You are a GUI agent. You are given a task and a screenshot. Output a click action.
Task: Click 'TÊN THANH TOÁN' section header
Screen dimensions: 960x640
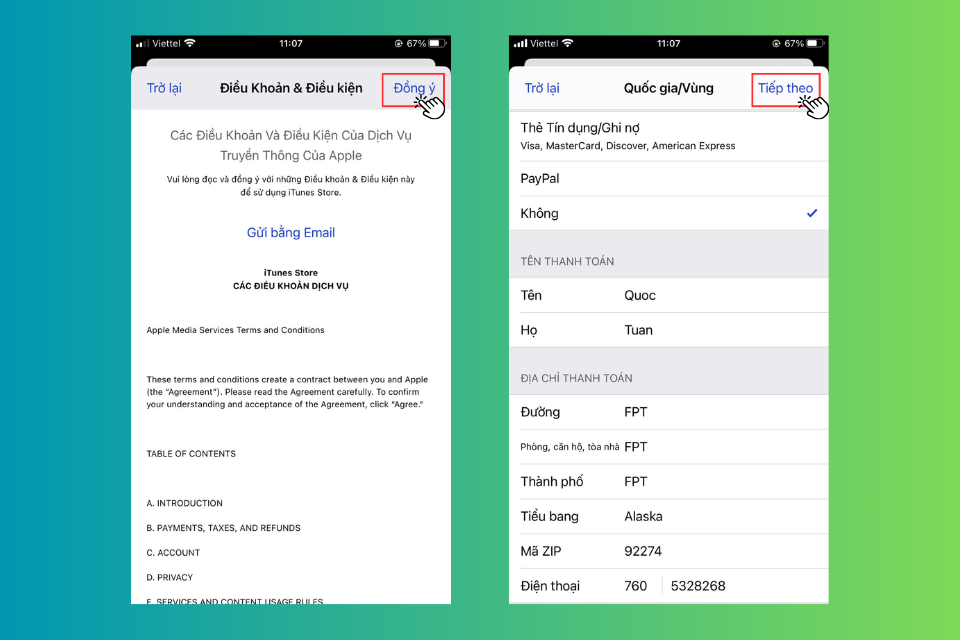tap(567, 262)
